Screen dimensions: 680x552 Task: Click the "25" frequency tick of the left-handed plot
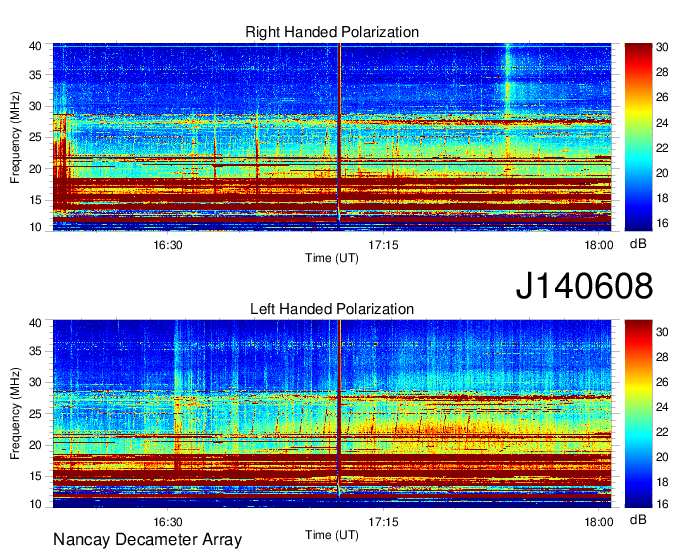click(35, 414)
